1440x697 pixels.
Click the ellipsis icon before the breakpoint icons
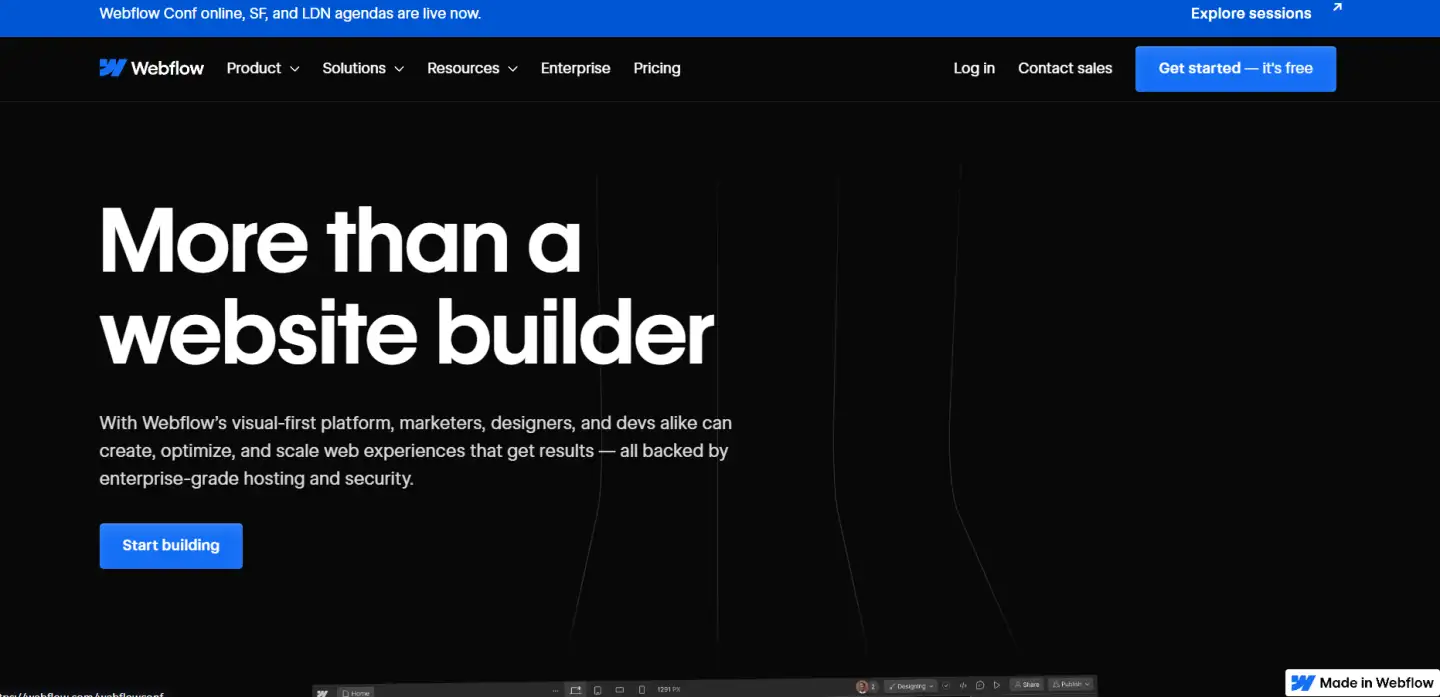pyautogui.click(x=557, y=689)
